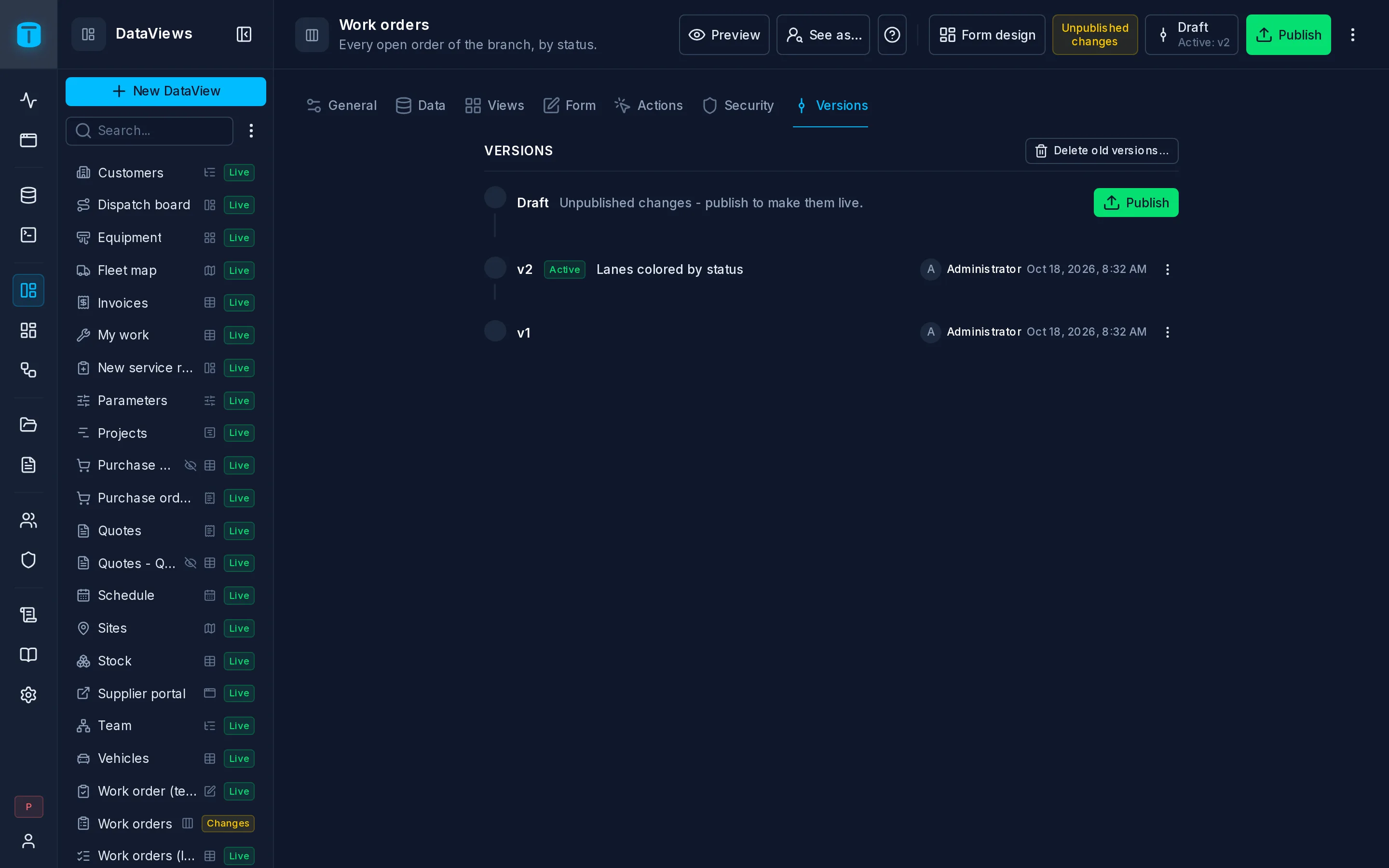This screenshot has height=868, width=1389.
Task: Open the help question mark icon
Action: click(892, 35)
